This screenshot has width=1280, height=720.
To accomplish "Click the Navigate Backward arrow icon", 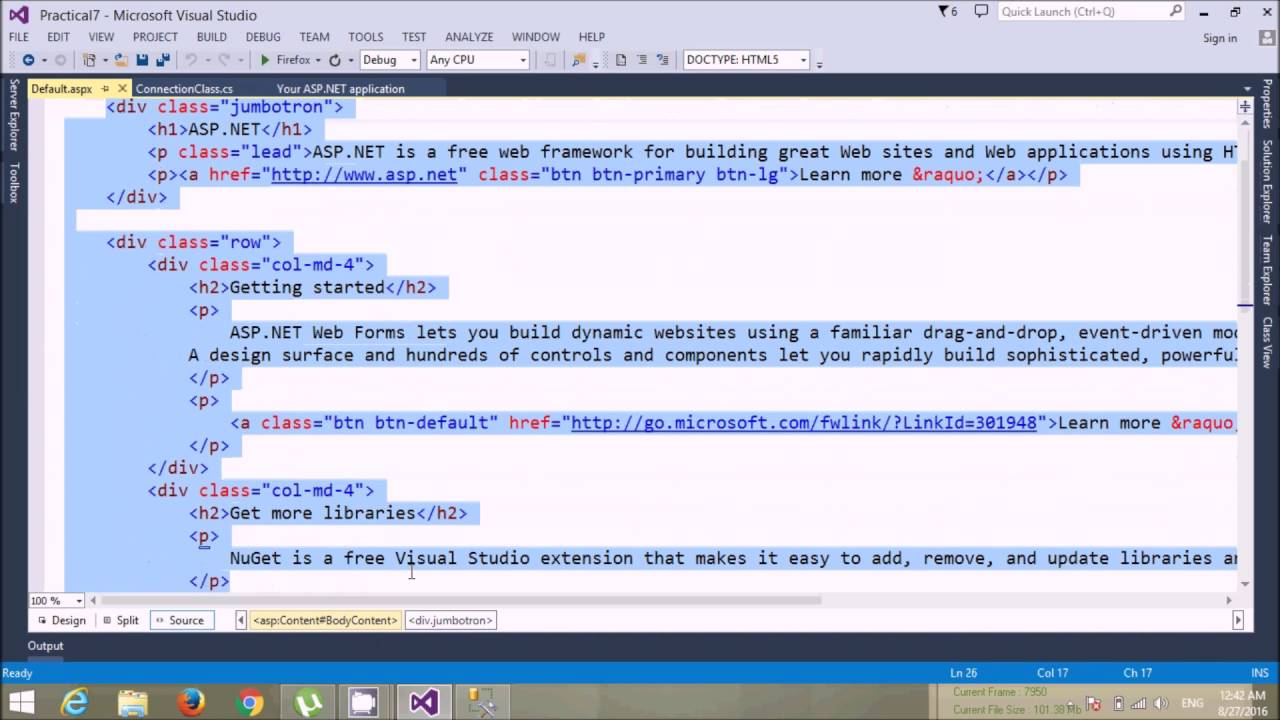I will pyautogui.click(x=28, y=60).
